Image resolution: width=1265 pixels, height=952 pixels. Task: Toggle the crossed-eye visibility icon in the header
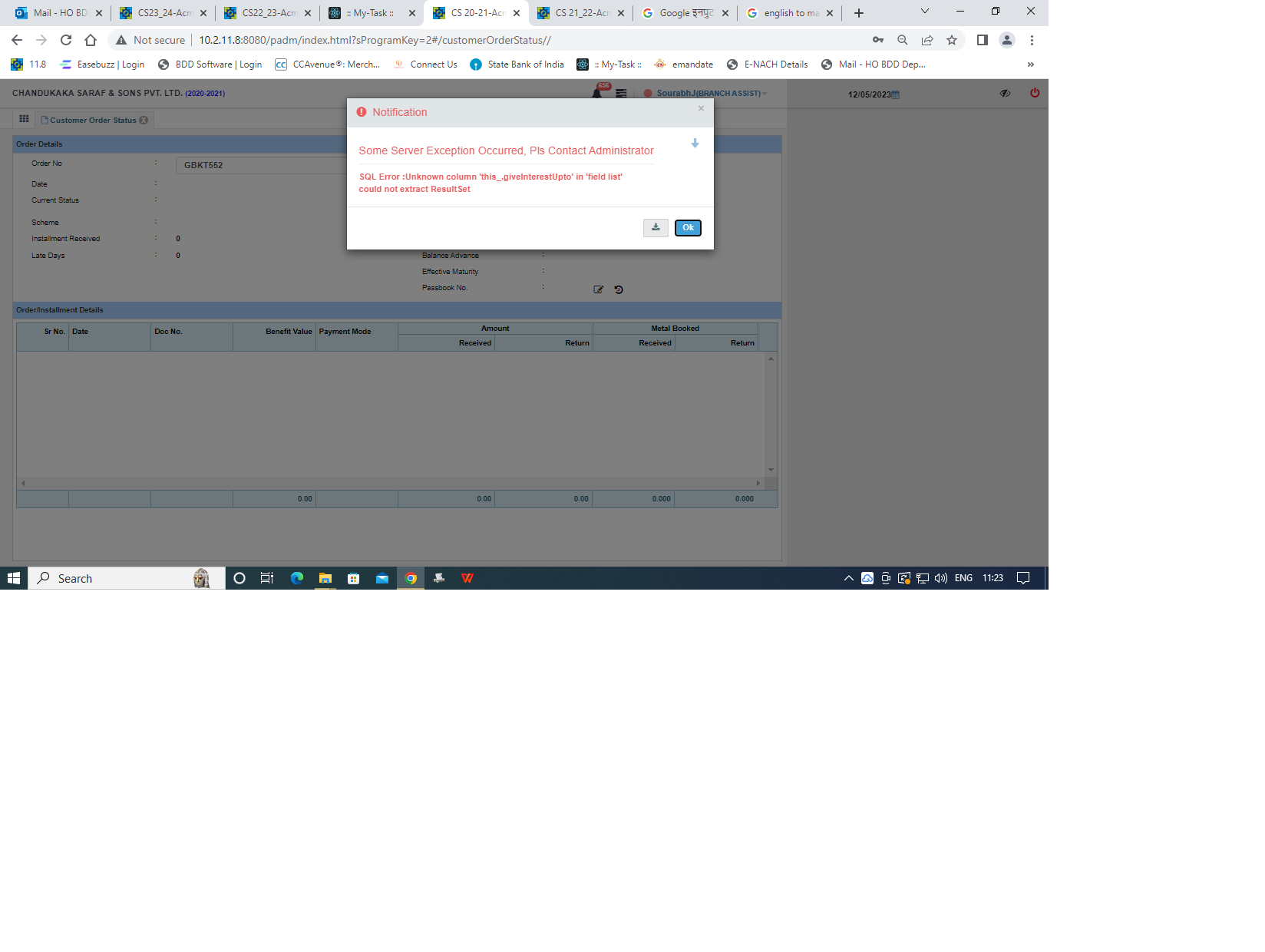(x=1005, y=93)
